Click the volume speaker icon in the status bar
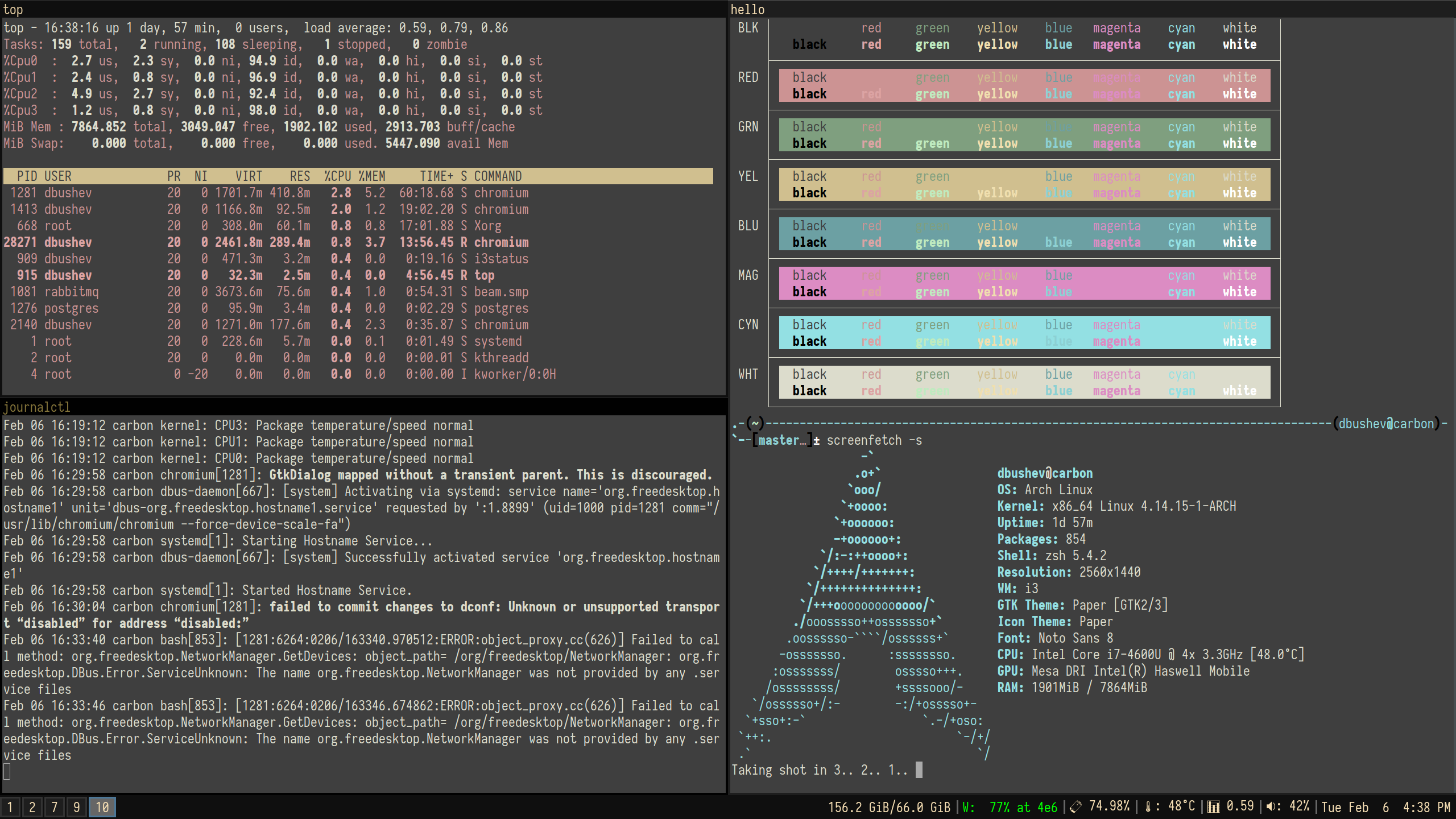The image size is (1456, 819). [1271, 807]
